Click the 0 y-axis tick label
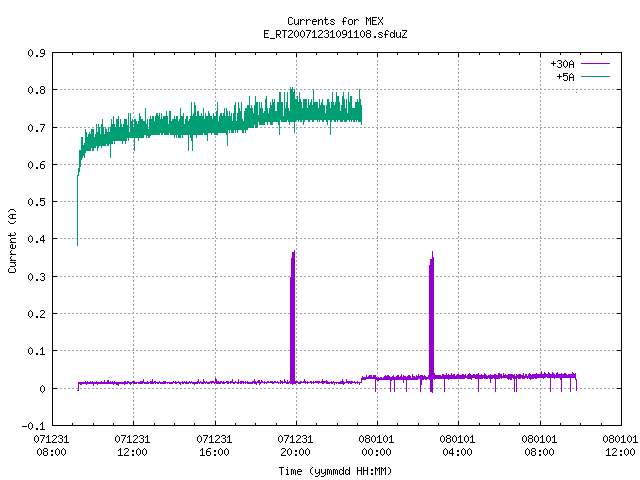The height and width of the screenshot is (480, 640). pos(42,389)
